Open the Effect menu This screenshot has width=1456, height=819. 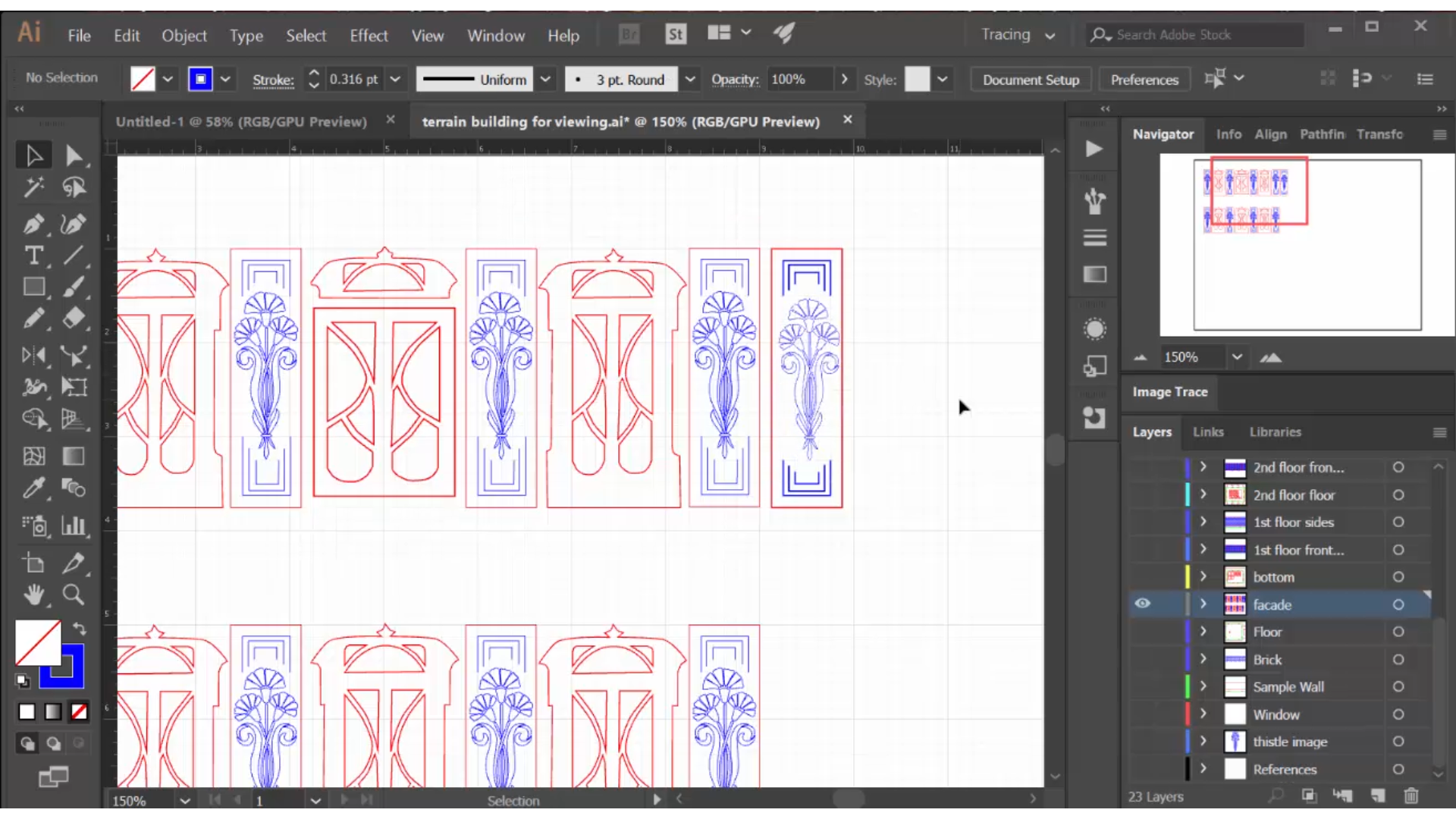(368, 34)
